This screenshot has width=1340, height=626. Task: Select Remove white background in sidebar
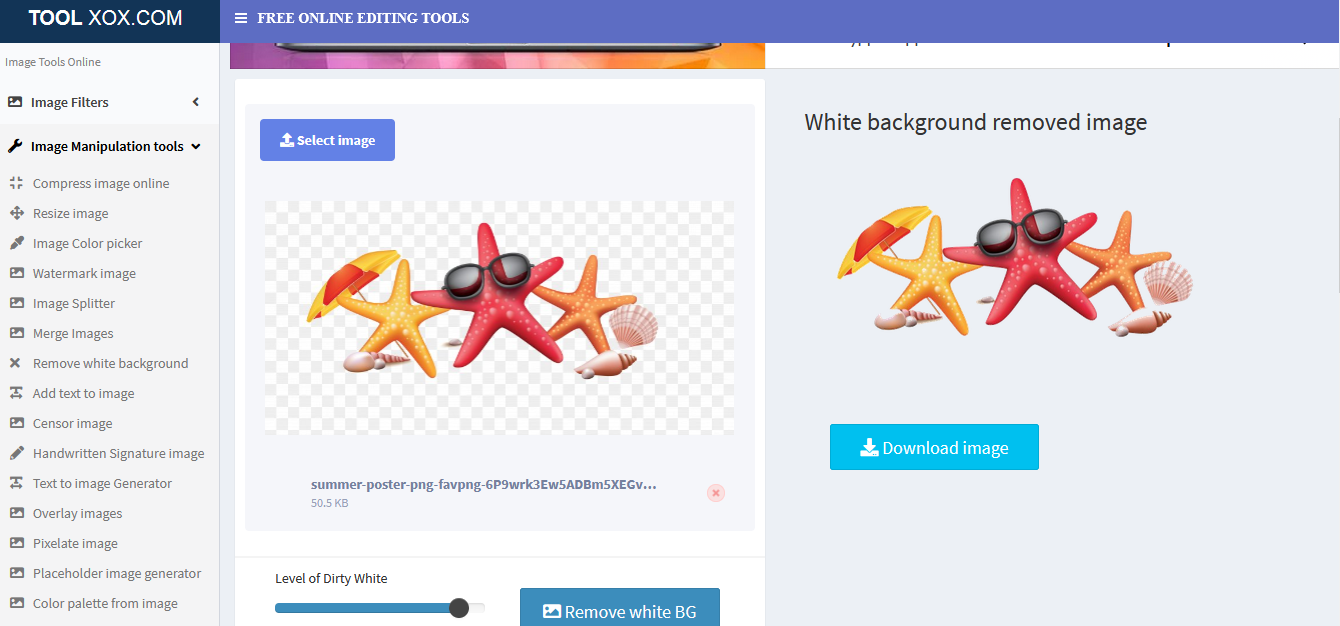tap(110, 363)
